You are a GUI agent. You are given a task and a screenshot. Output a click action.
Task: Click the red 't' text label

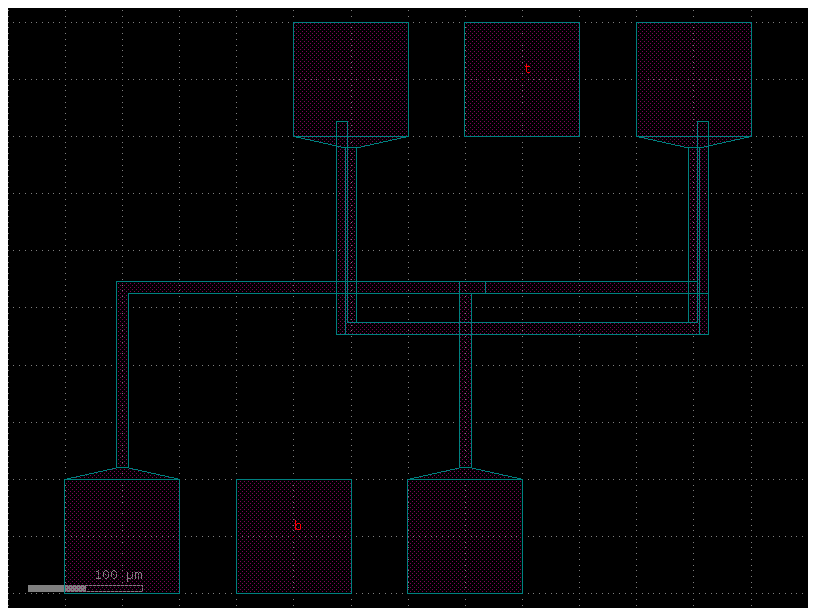click(x=527, y=69)
